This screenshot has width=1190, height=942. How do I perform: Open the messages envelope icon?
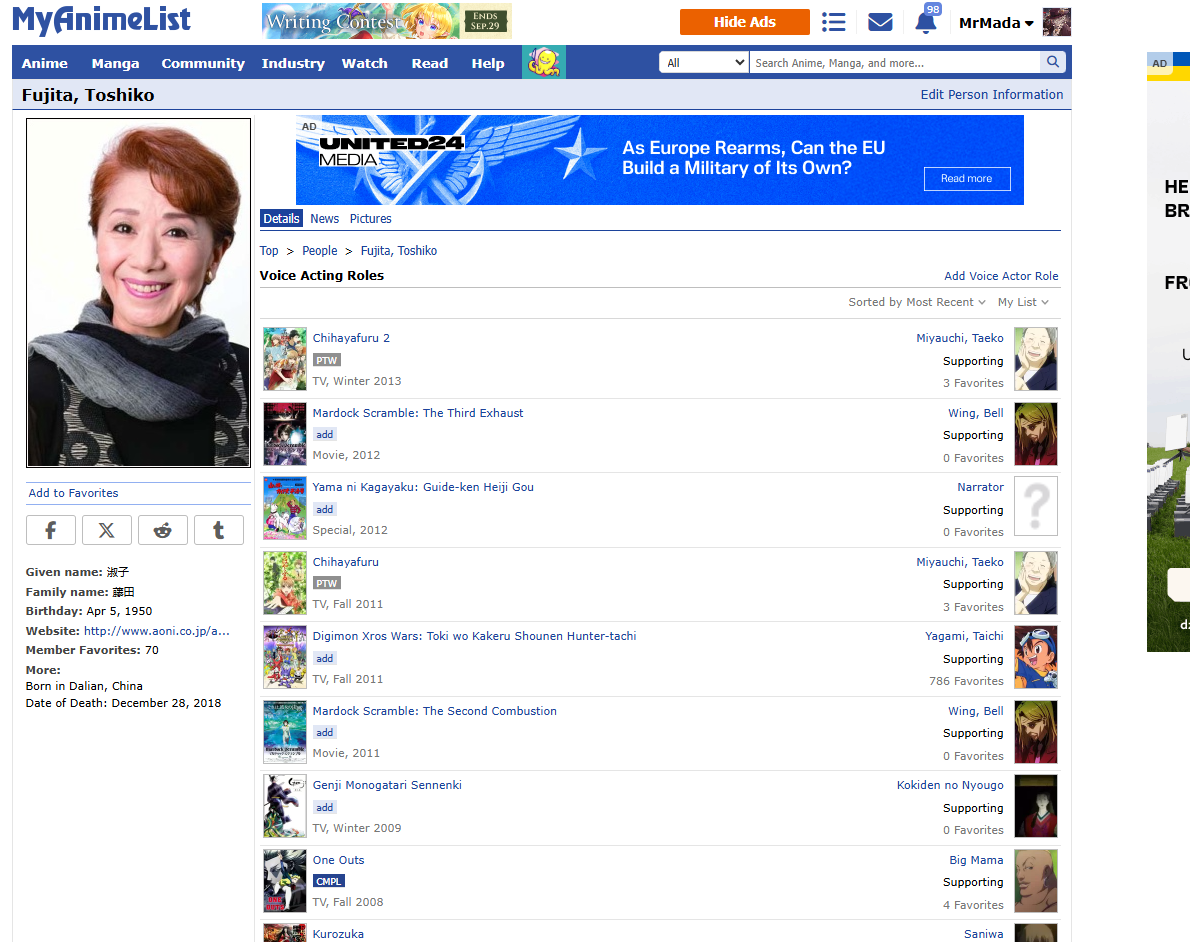880,22
